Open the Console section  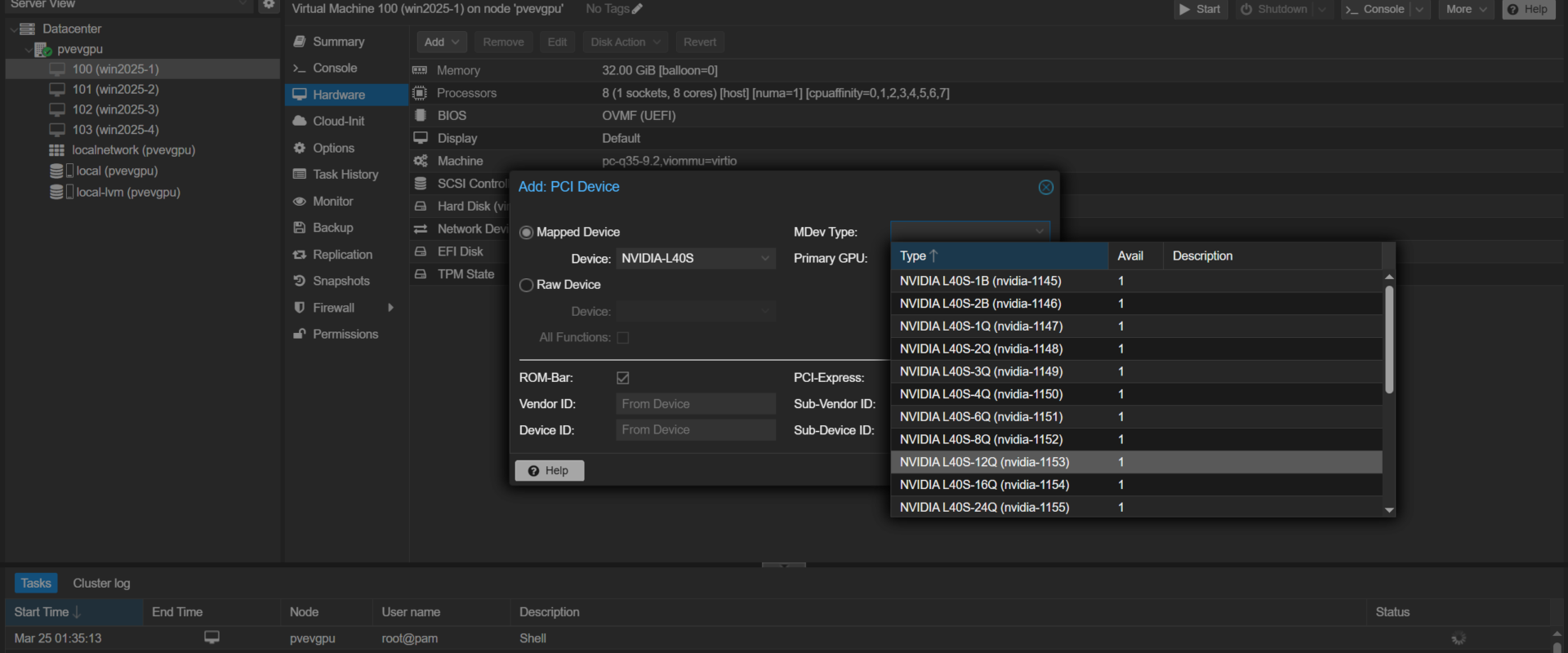click(x=346, y=68)
